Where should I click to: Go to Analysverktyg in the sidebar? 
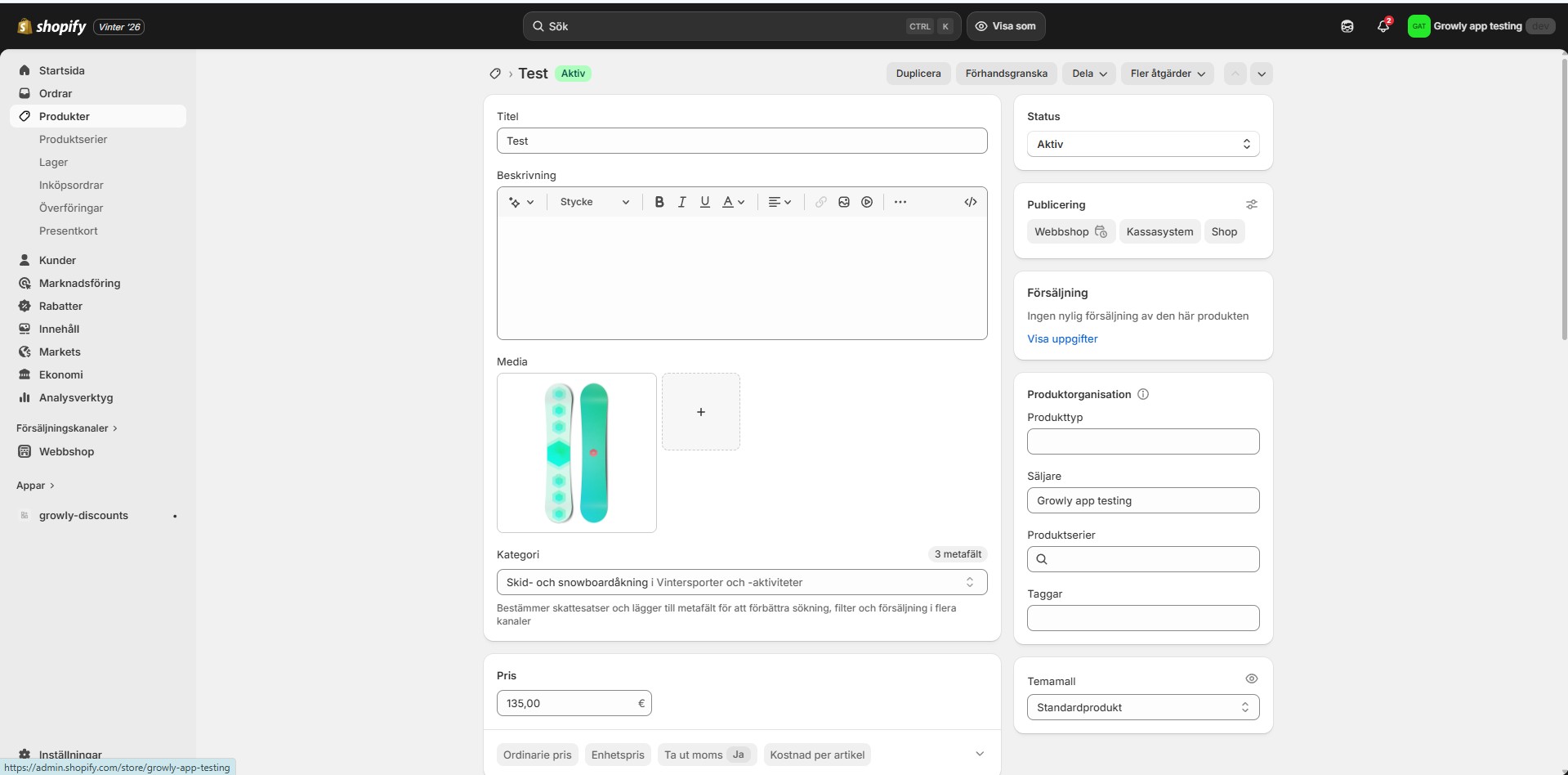pyautogui.click(x=75, y=398)
